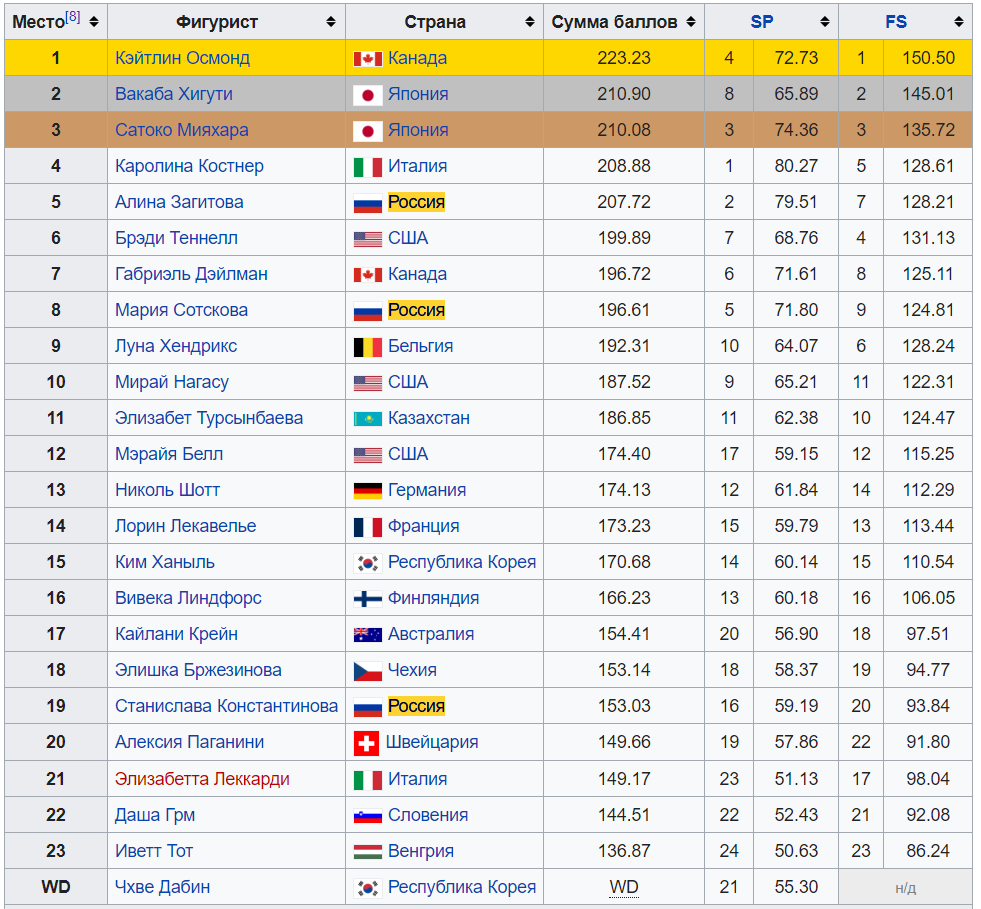Click the Finland flag icon
The image size is (981, 909).
367,599
